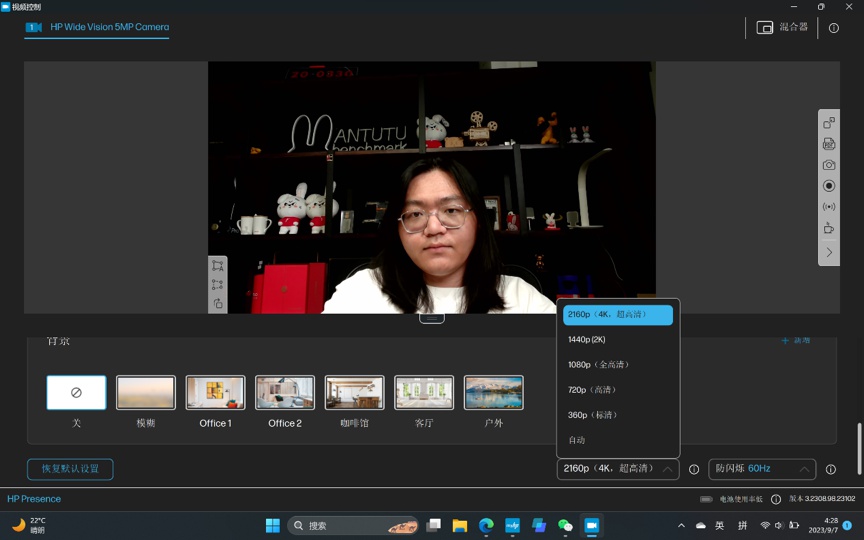Select the 户外 background thumbnail
This screenshot has width=864, height=540.
(x=494, y=392)
